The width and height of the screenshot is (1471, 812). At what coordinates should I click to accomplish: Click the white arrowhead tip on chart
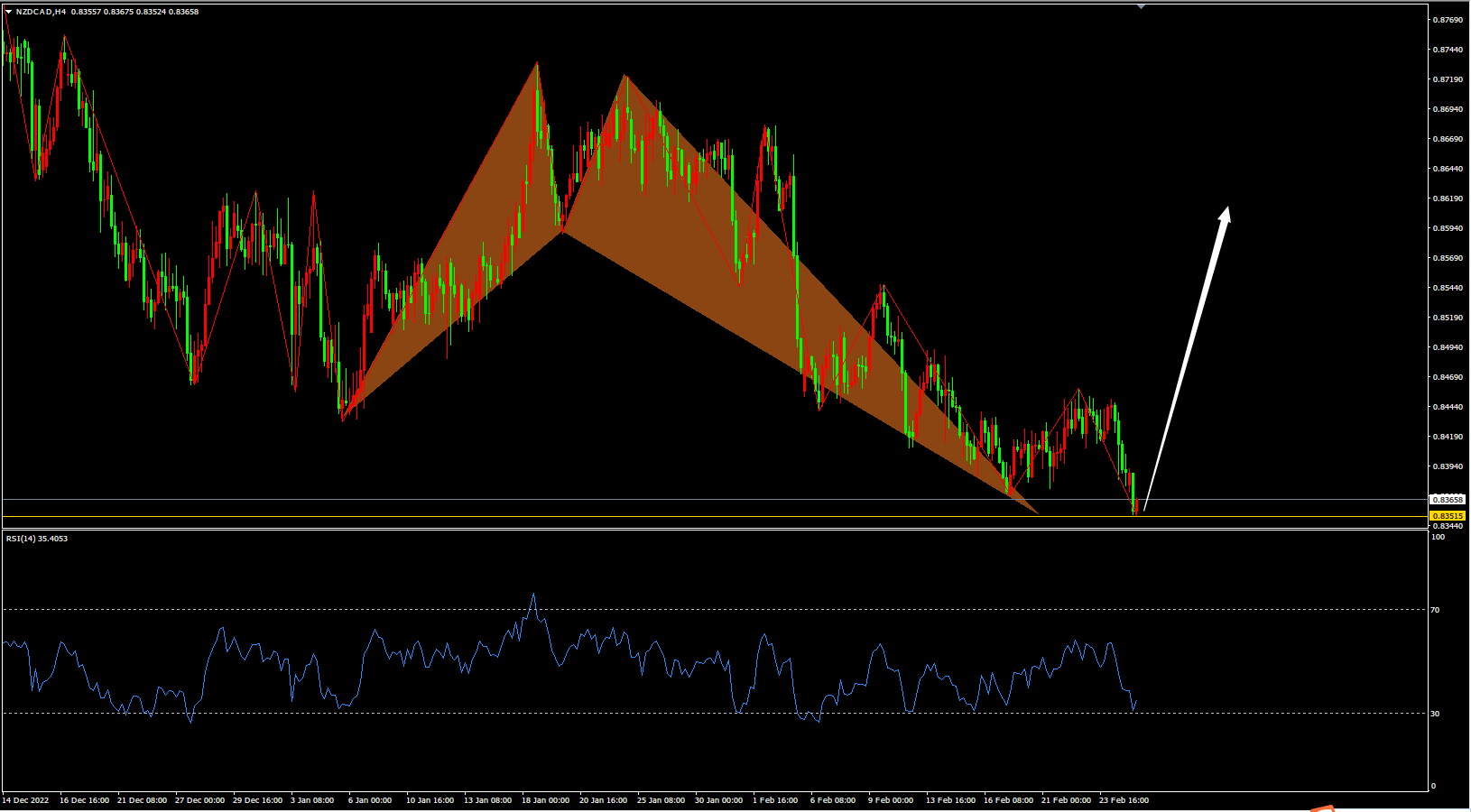[1227, 210]
